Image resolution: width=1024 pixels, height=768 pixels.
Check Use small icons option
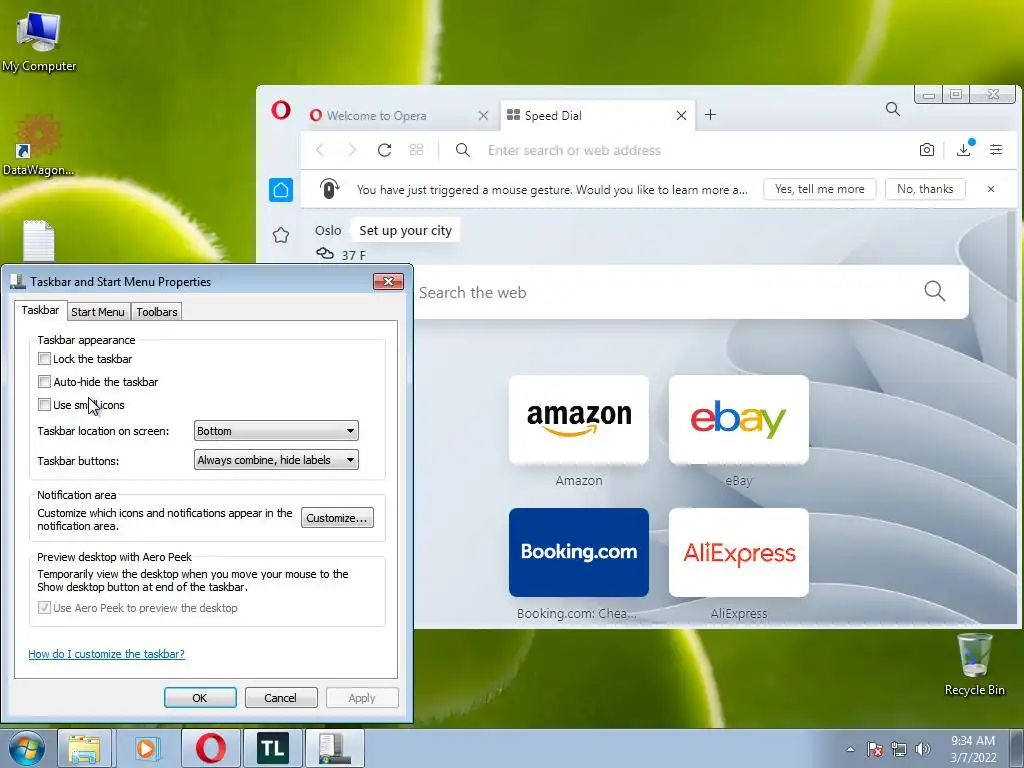coord(44,404)
